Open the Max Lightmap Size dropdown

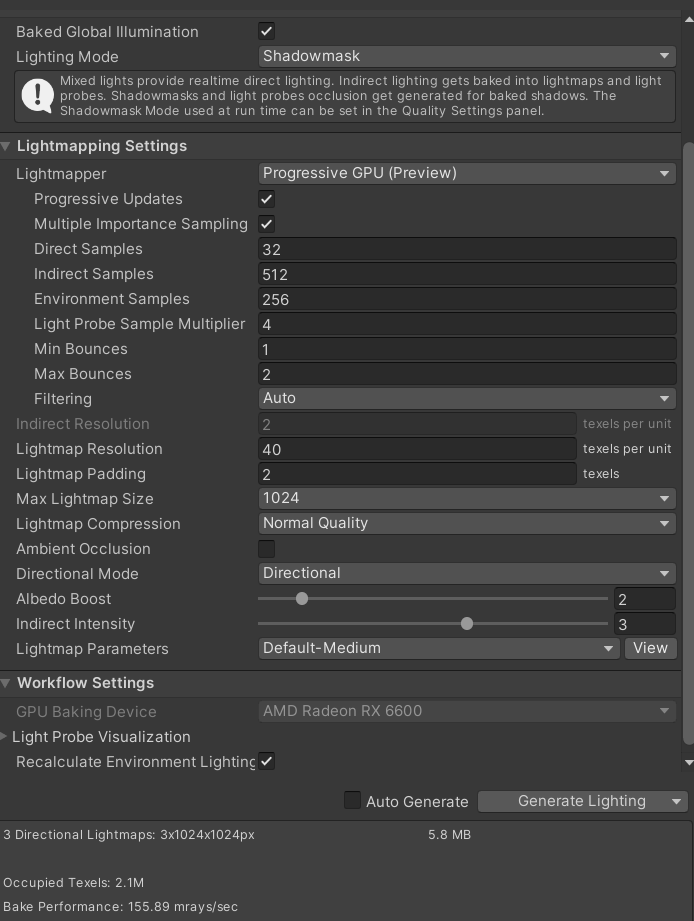(466, 498)
